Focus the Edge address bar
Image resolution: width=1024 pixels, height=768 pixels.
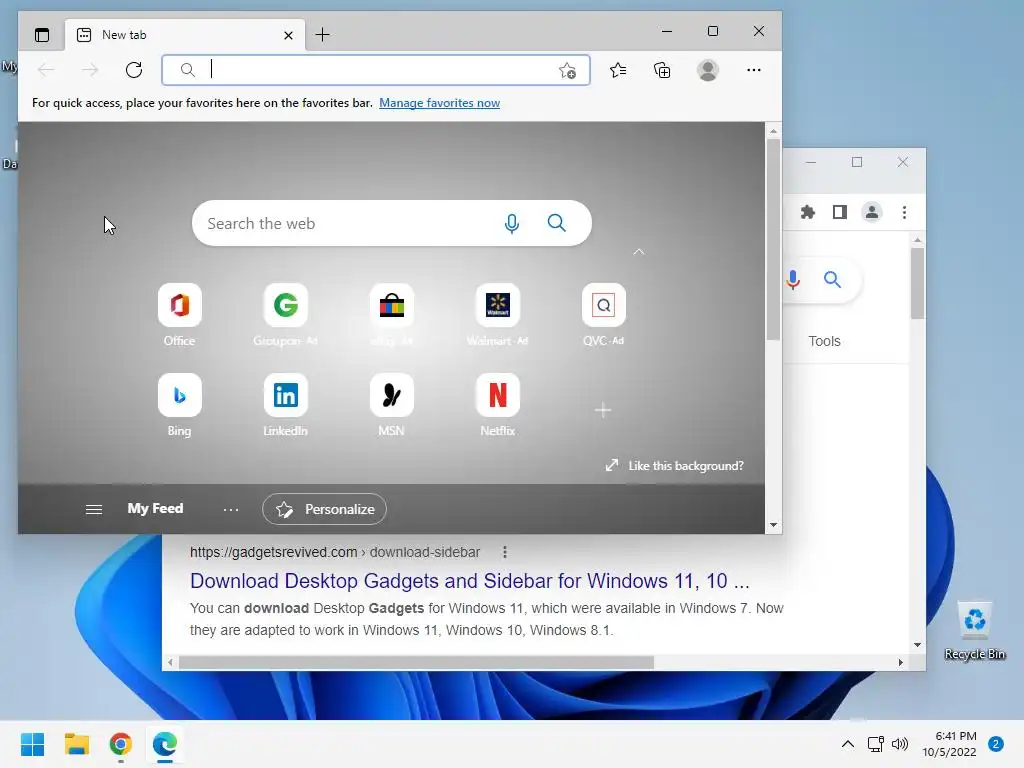coord(376,70)
